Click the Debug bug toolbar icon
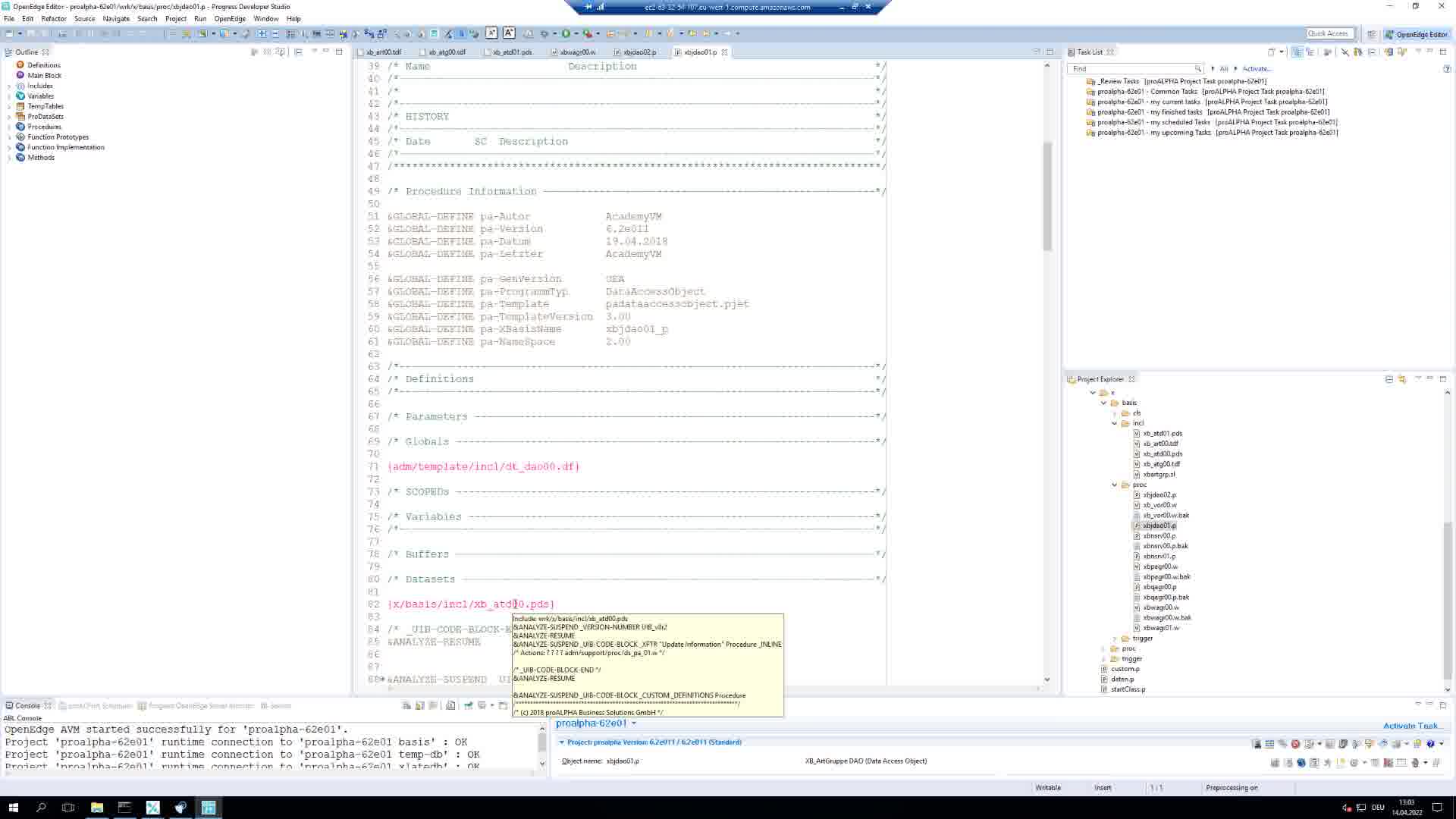This screenshot has height=819, width=1456. 588,33
